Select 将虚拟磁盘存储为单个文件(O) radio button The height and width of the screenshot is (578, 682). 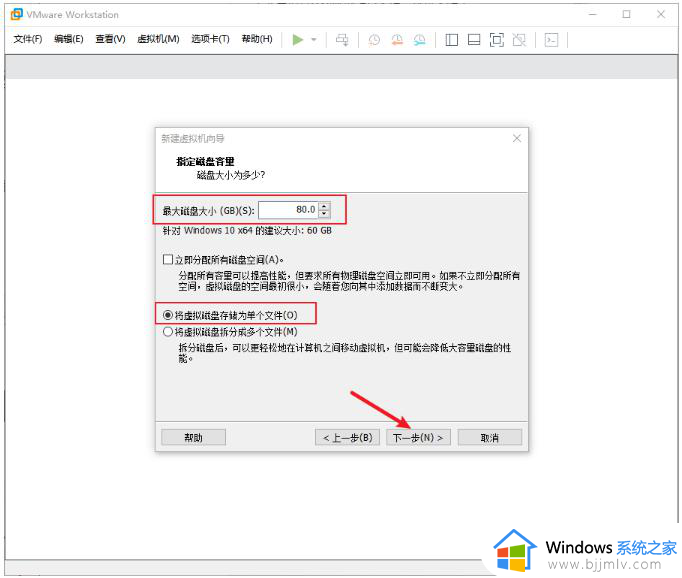[x=168, y=315]
